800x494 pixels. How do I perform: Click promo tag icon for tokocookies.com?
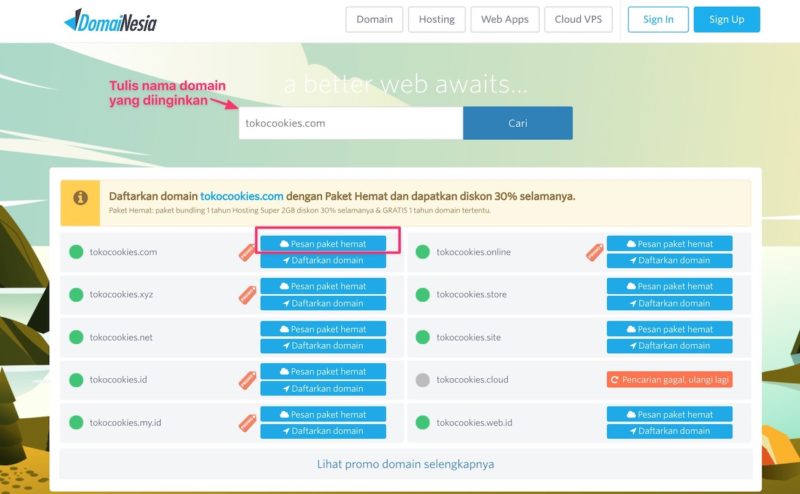247,252
